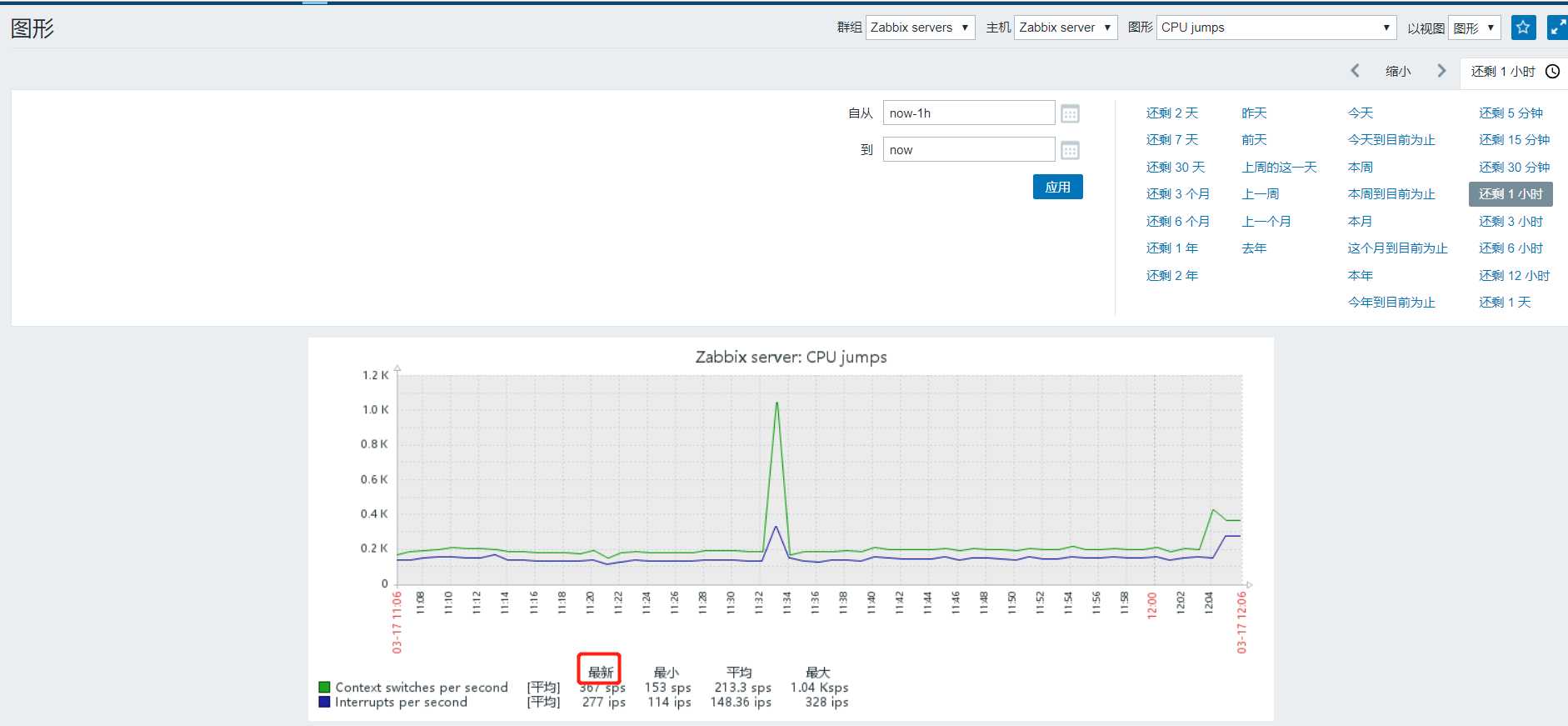Select 还剩 2 天 time range
The width and height of the screenshot is (1568, 726).
point(1172,113)
